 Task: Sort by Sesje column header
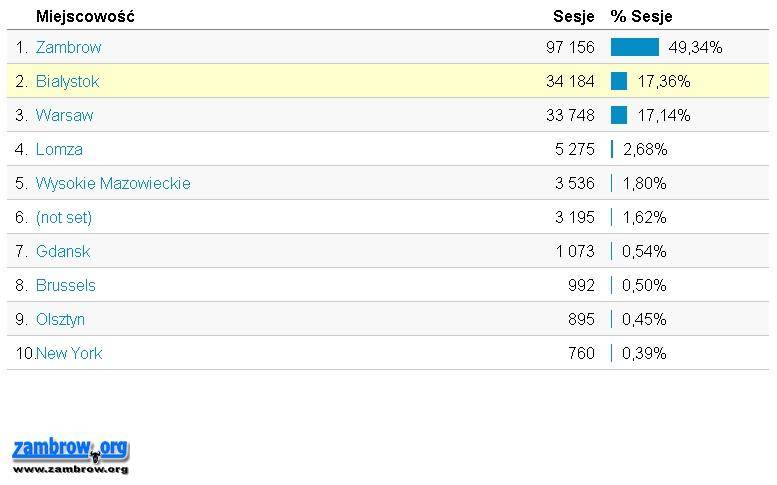(573, 16)
